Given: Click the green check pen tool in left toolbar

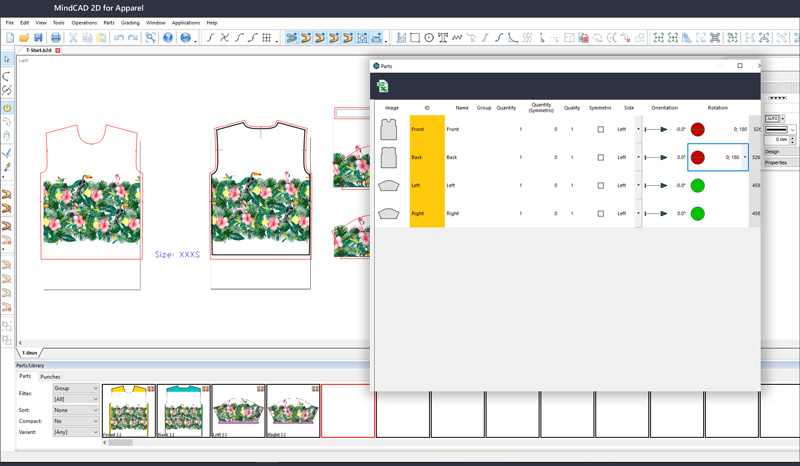Looking at the screenshot, I should 7,153.
